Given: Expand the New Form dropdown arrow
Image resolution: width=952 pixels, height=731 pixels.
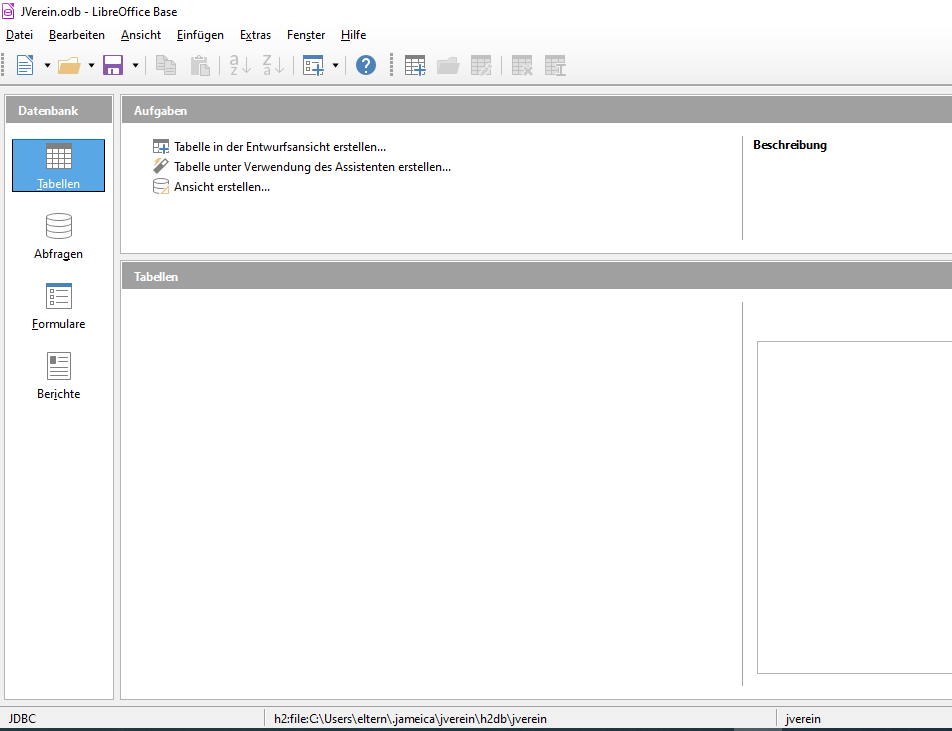Looking at the screenshot, I should coord(335,66).
